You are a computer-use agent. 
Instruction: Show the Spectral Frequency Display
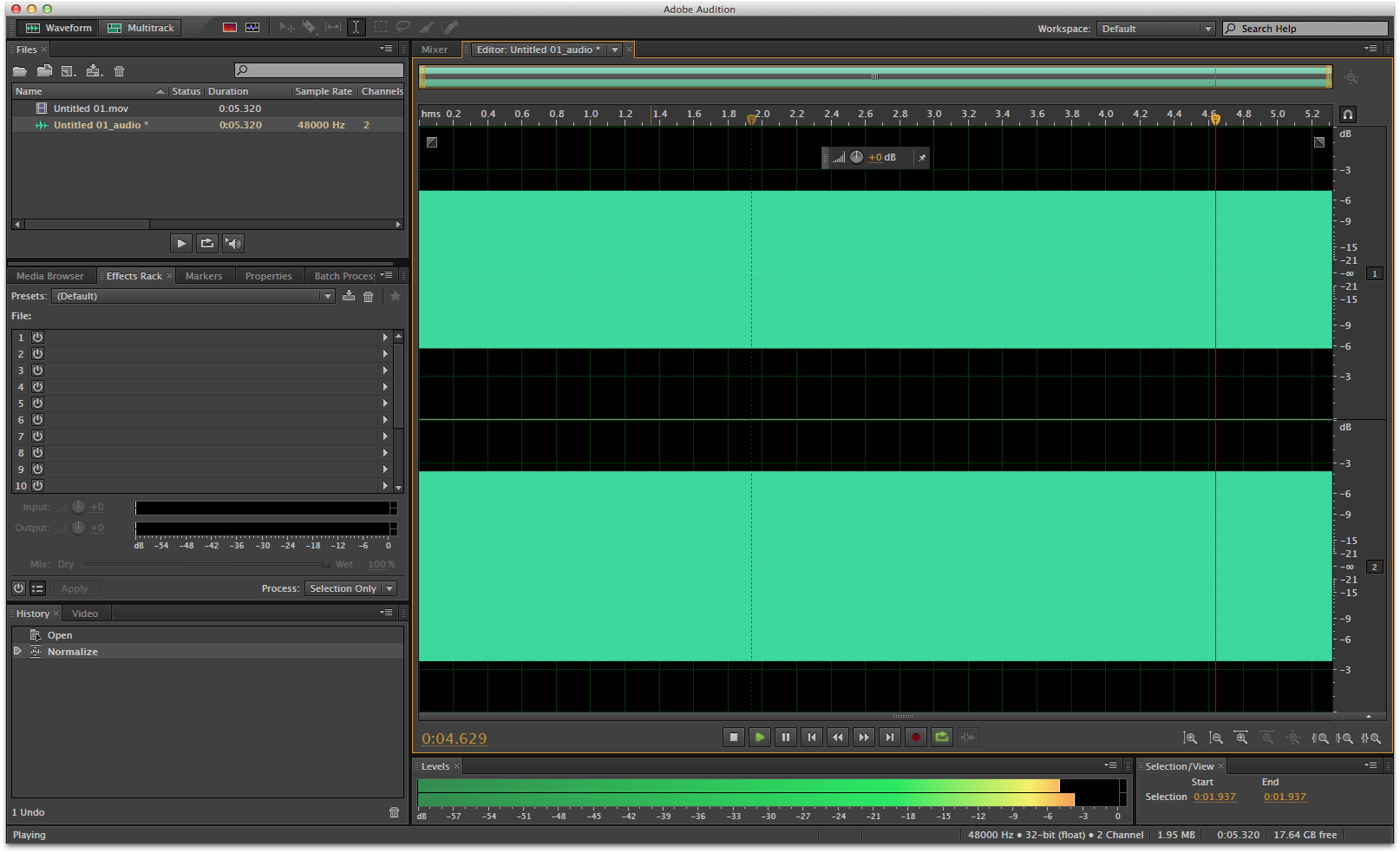tap(229, 28)
